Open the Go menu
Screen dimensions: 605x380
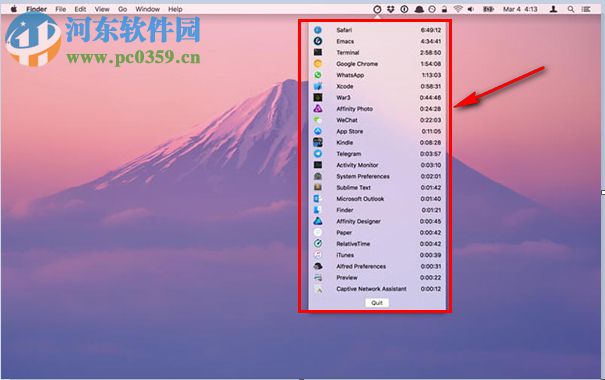[122, 9]
